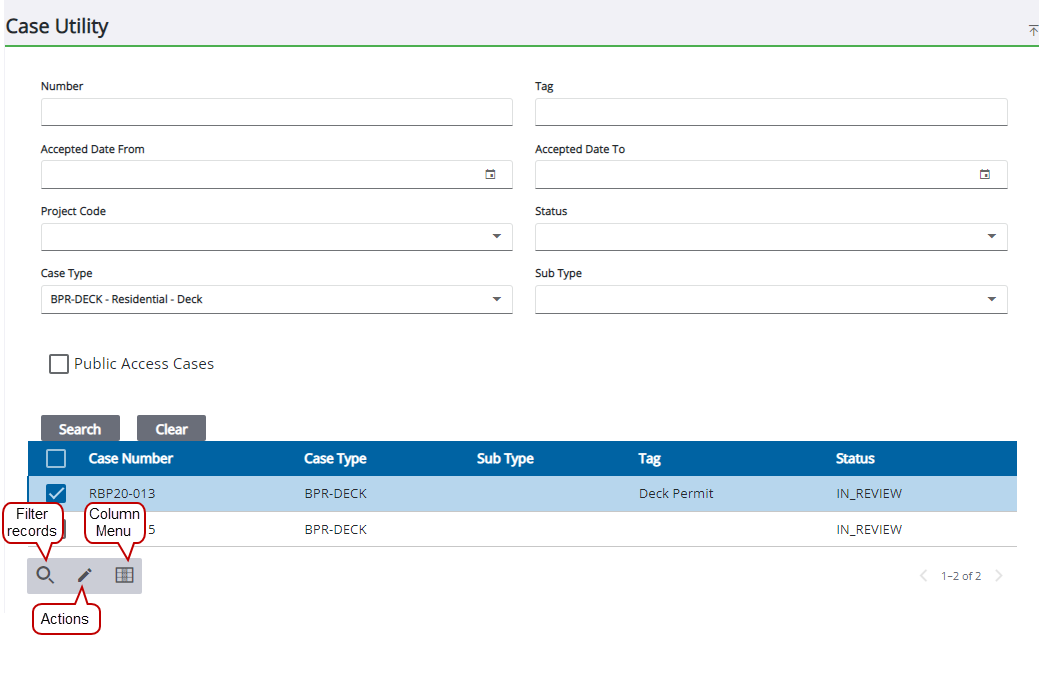Click the Deck Permit tag cell

pos(676,494)
